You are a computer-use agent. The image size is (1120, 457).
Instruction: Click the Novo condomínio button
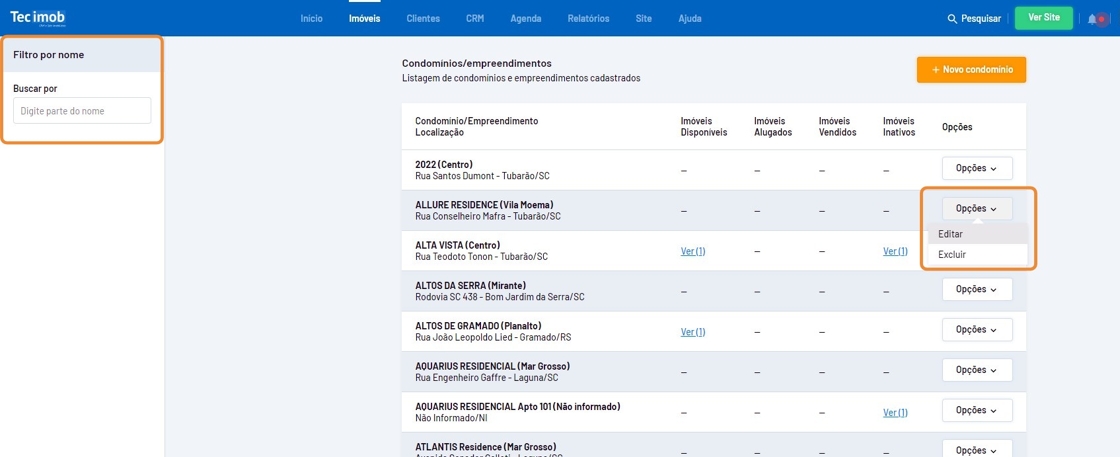971,70
